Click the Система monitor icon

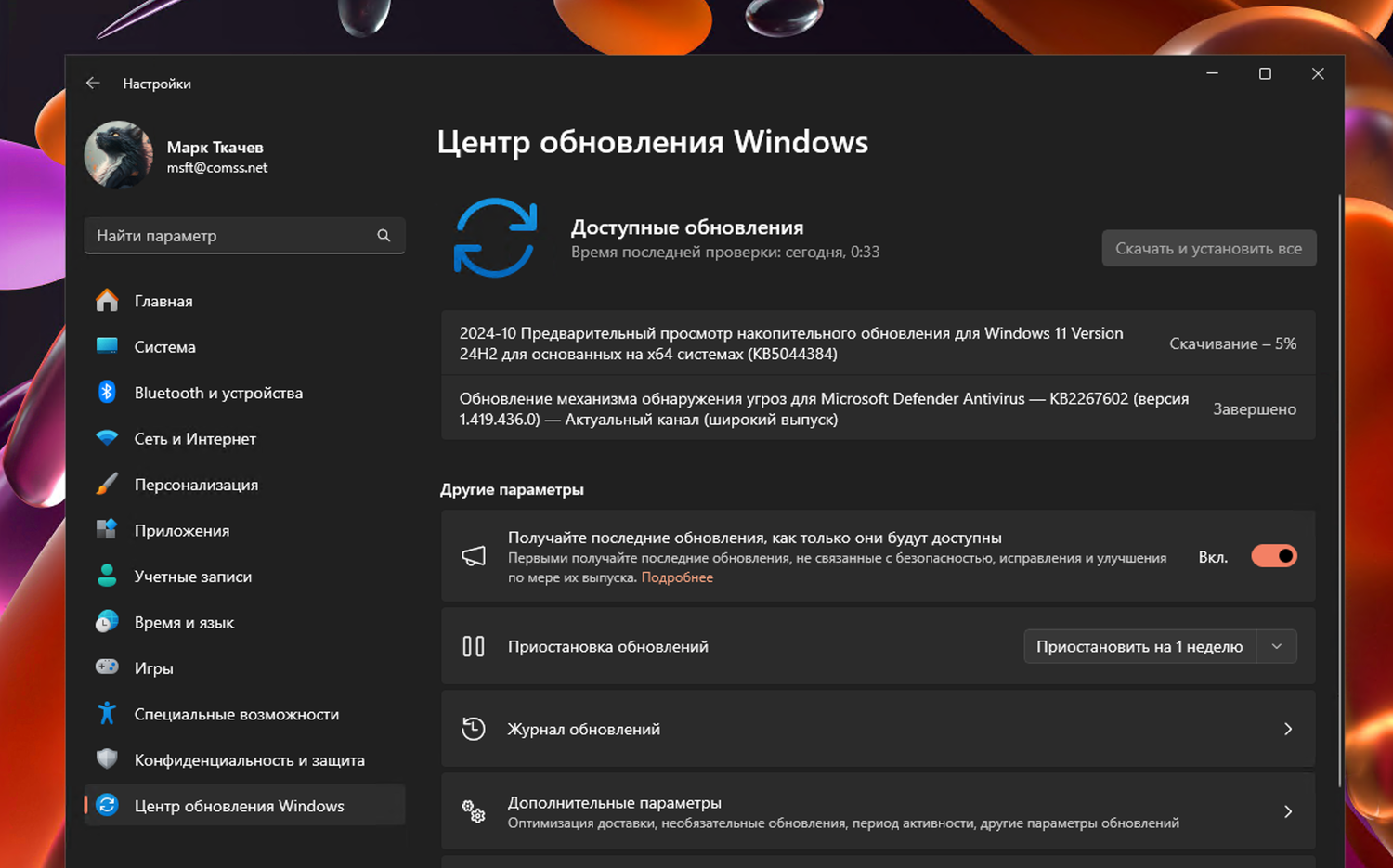pos(107,346)
